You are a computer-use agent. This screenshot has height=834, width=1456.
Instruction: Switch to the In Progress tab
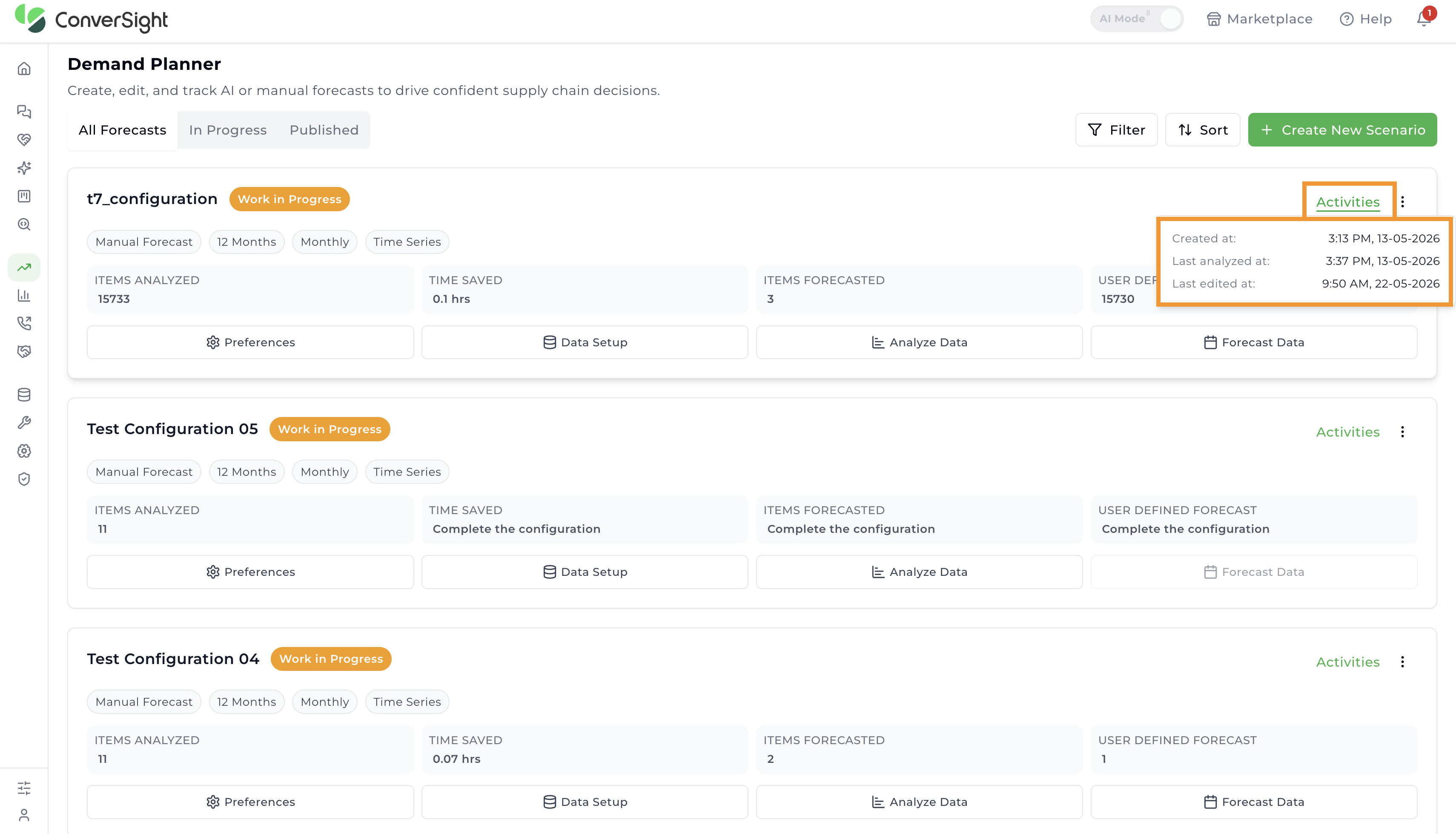[x=228, y=130]
